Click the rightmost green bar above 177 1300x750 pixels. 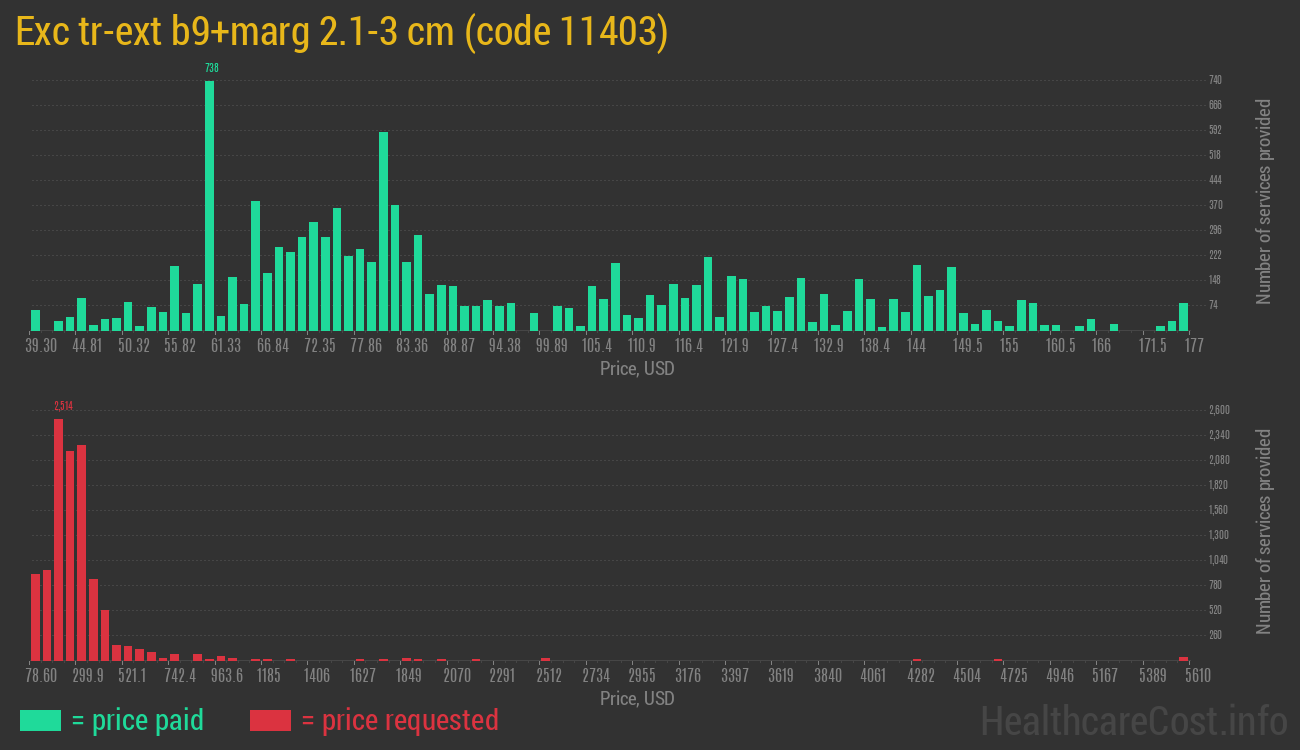tap(1183, 316)
